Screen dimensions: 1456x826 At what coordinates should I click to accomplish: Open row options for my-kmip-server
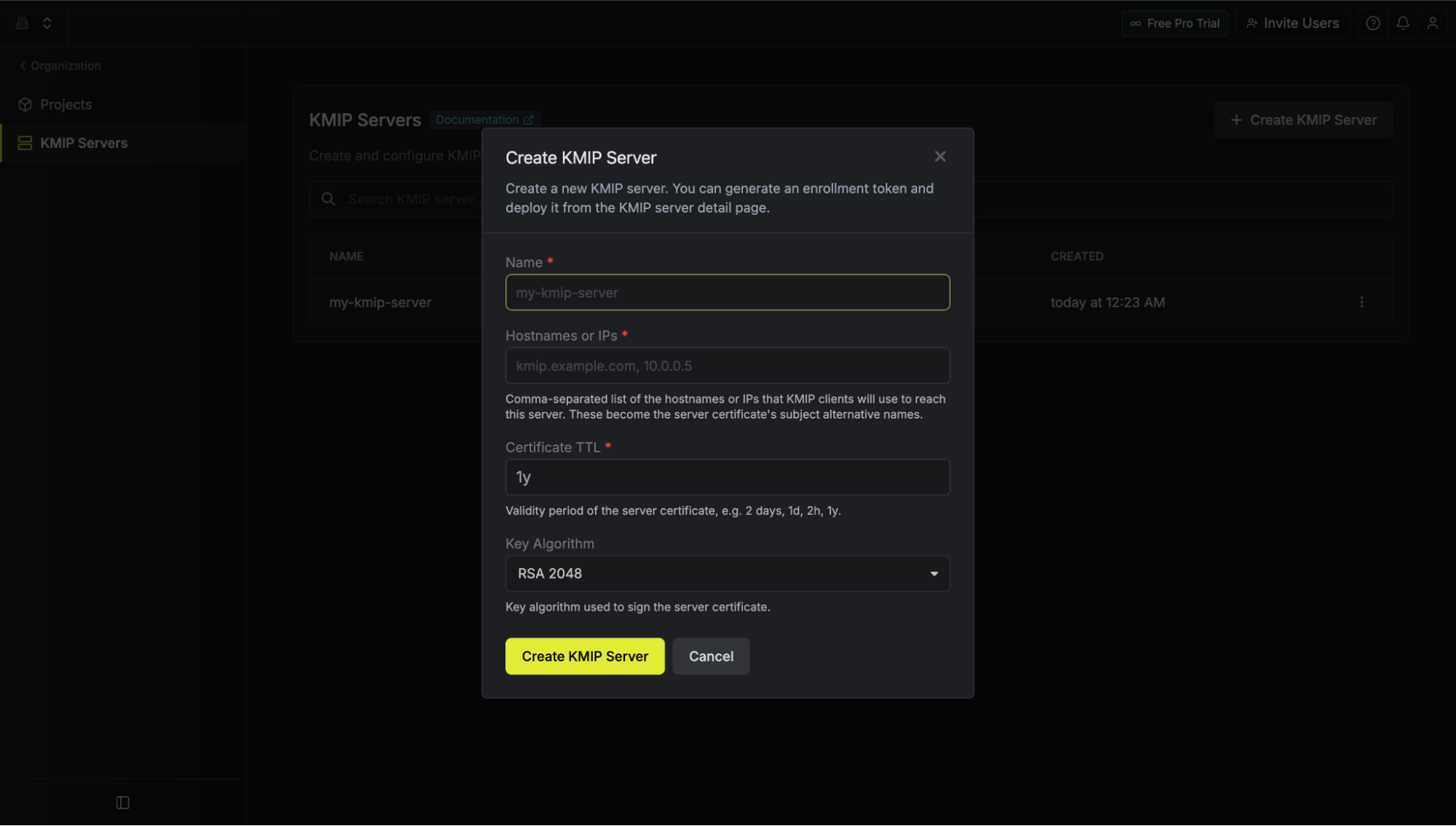coord(1361,302)
